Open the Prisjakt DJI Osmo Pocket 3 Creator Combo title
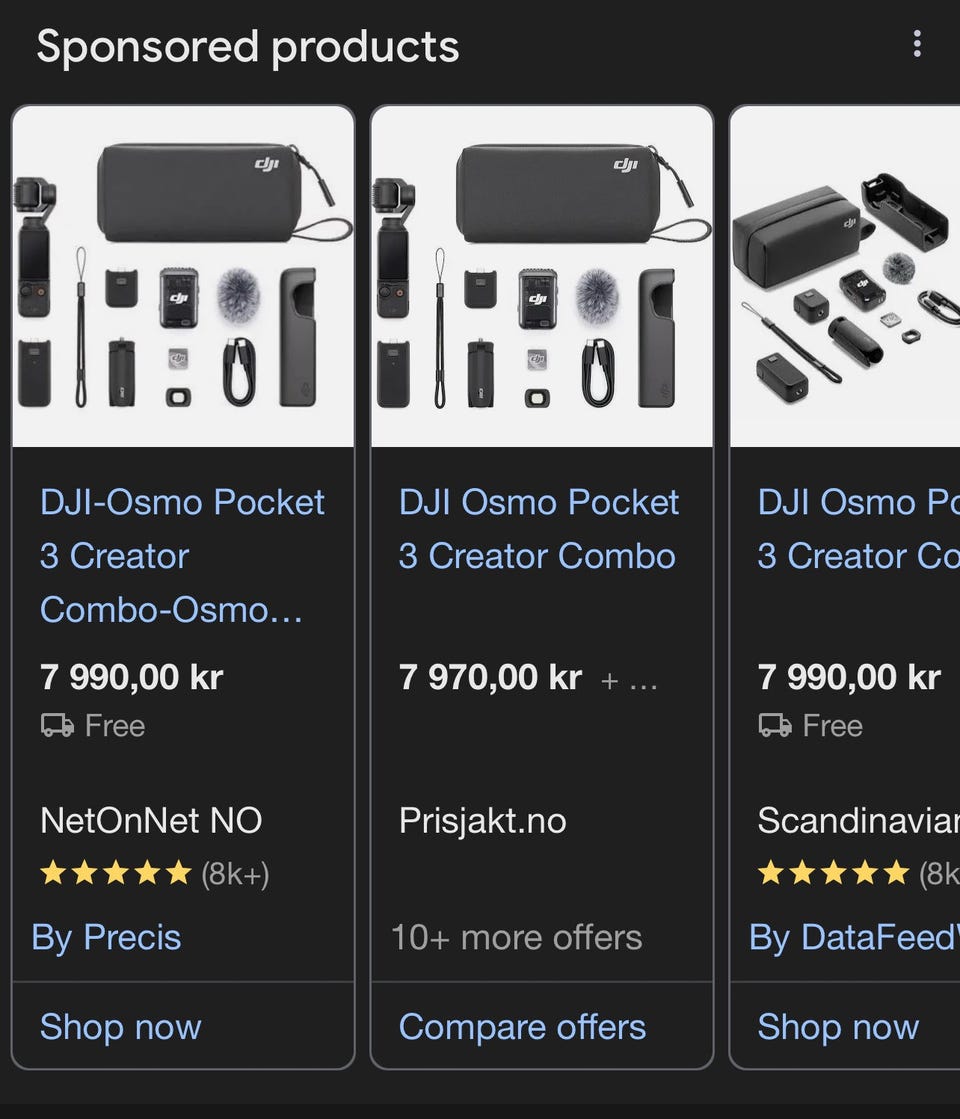The image size is (960, 1119). pyautogui.click(x=538, y=529)
